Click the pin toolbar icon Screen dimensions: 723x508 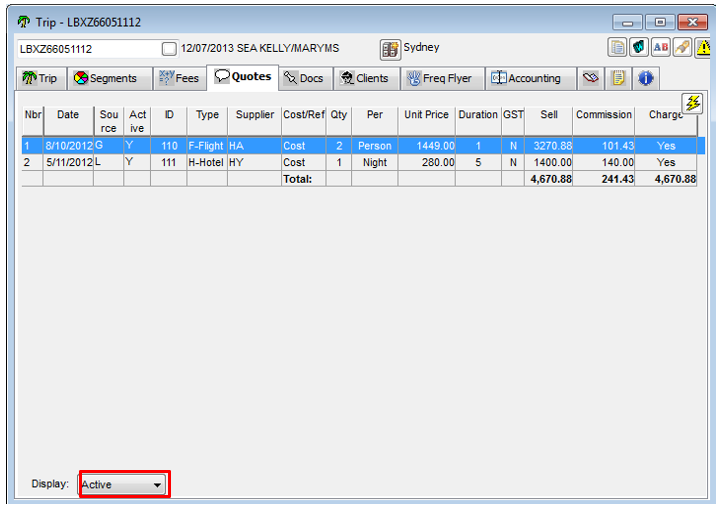tap(682, 47)
